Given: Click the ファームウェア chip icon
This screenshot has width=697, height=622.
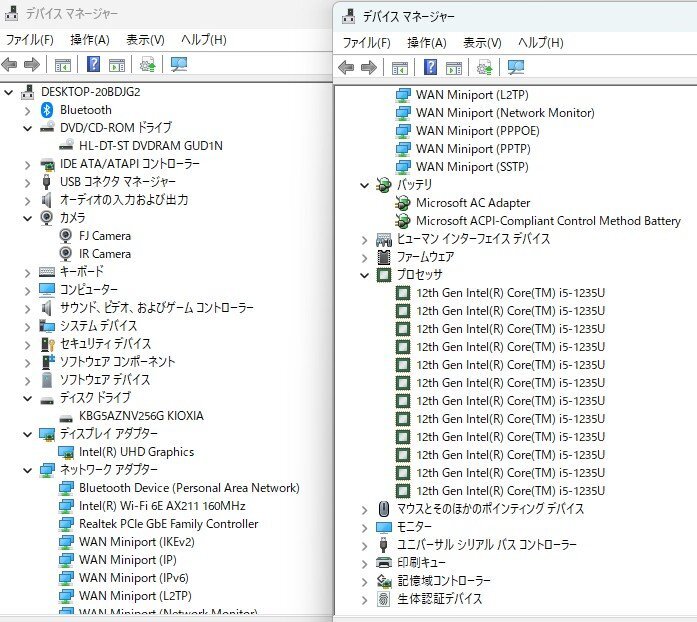Looking at the screenshot, I should click(384, 257).
